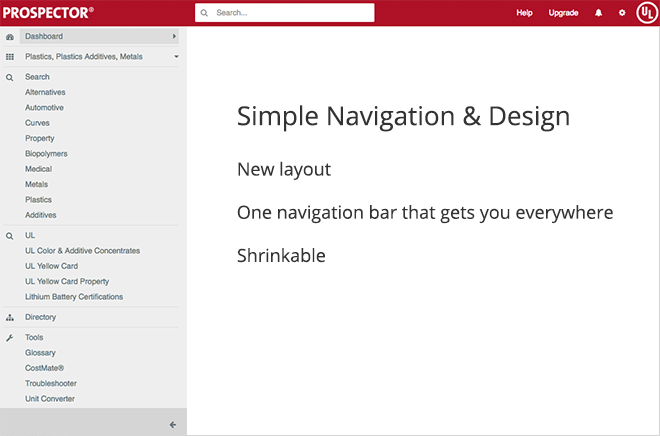Open settings via the gear icon
This screenshot has height=436, width=660.
pyautogui.click(x=622, y=13)
